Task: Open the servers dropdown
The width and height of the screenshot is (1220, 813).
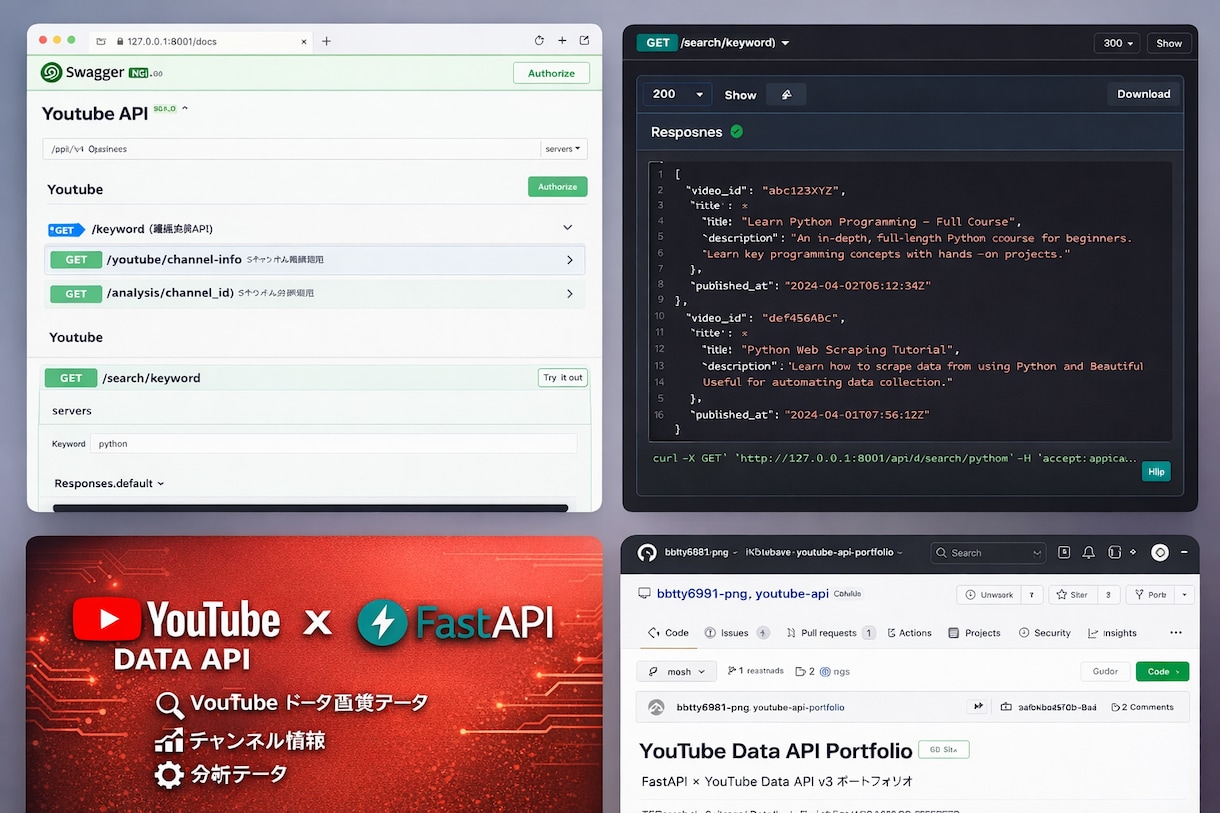Action: (x=563, y=149)
